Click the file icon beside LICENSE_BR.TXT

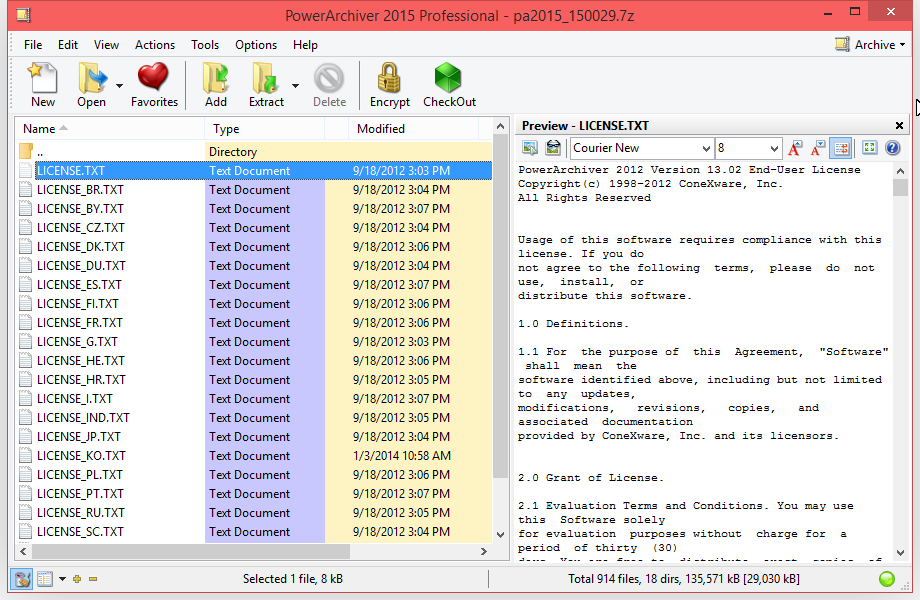coord(25,189)
